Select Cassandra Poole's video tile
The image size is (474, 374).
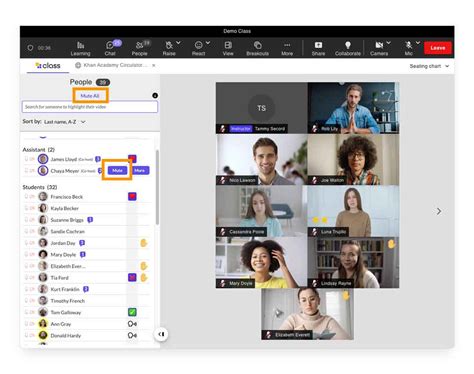pyautogui.click(x=262, y=211)
